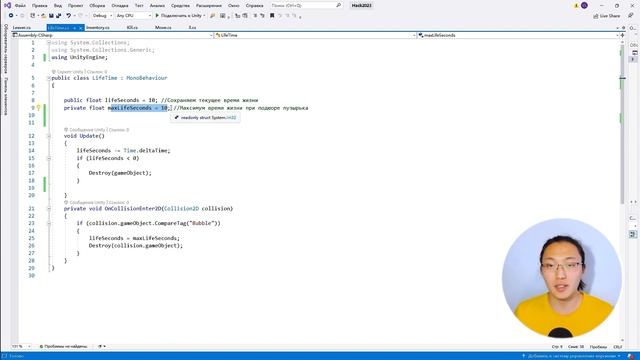Collapse the if block at line 15

(49, 158)
